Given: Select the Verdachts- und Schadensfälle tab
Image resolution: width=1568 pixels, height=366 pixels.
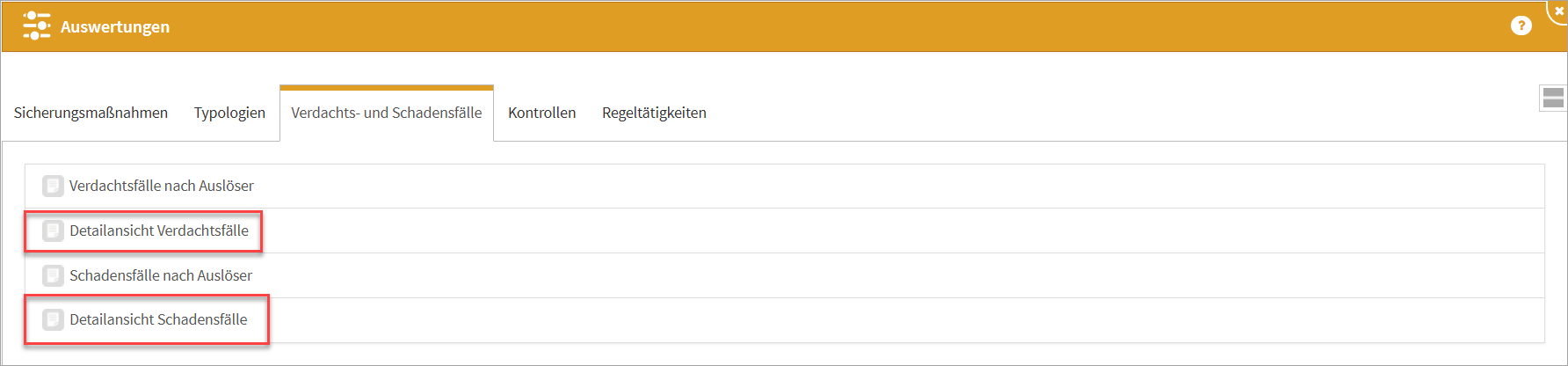Looking at the screenshot, I should pyautogui.click(x=387, y=113).
